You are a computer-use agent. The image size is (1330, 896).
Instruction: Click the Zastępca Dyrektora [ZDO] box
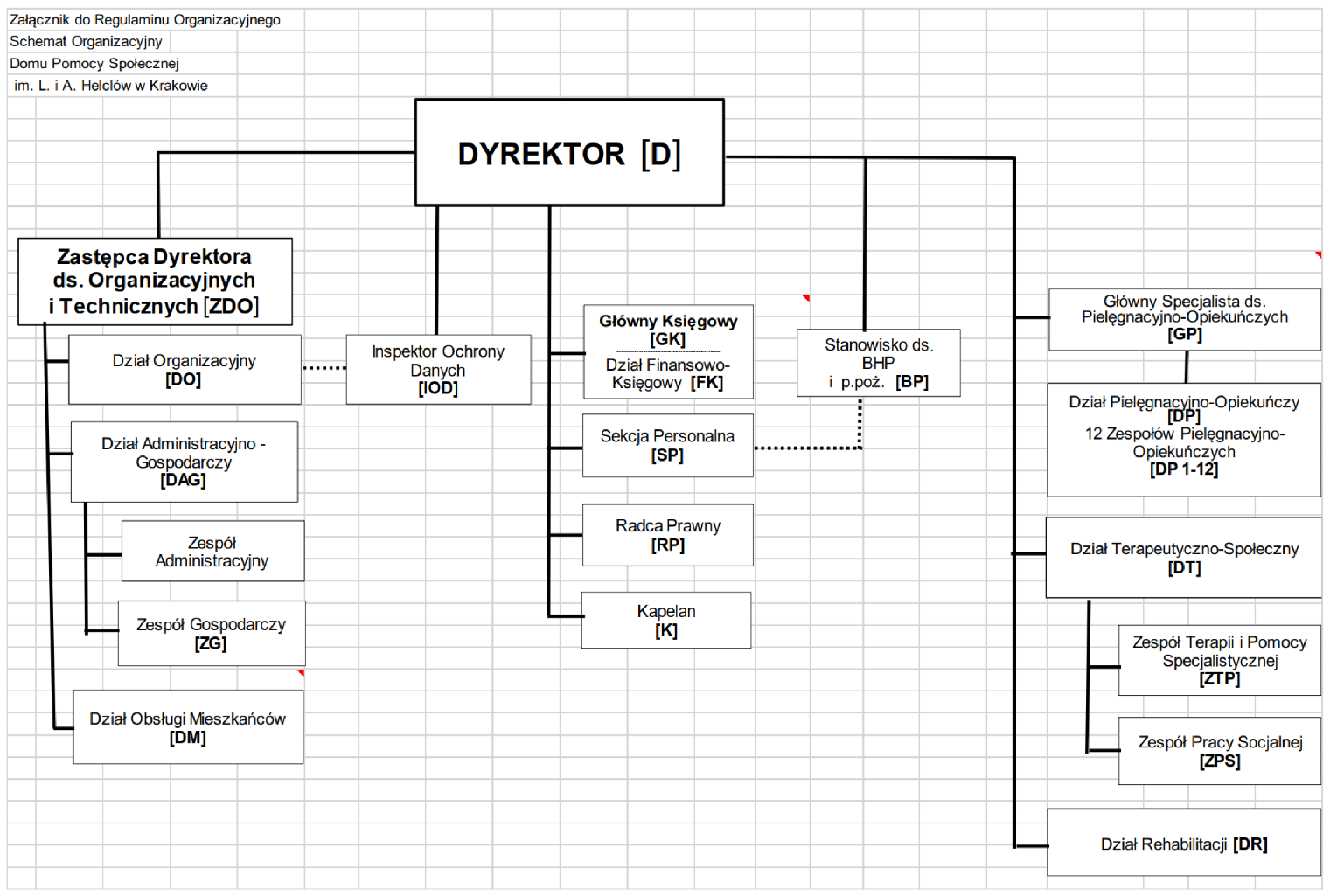click(x=155, y=281)
